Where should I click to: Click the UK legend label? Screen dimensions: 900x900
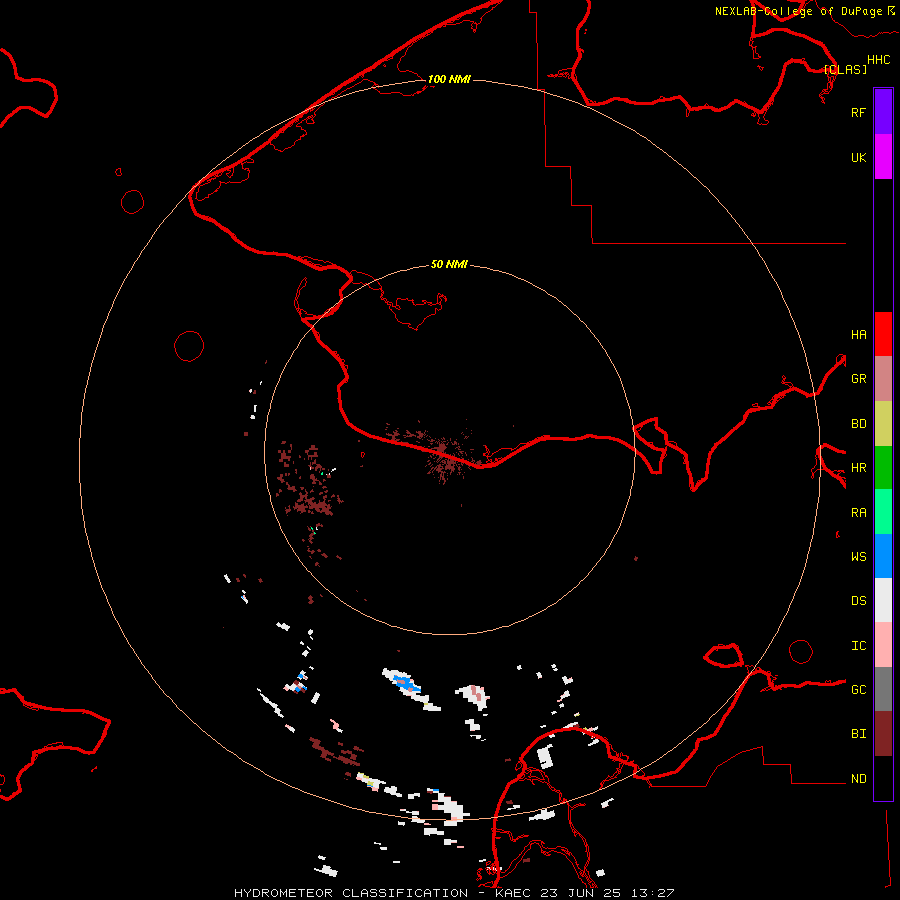click(858, 157)
